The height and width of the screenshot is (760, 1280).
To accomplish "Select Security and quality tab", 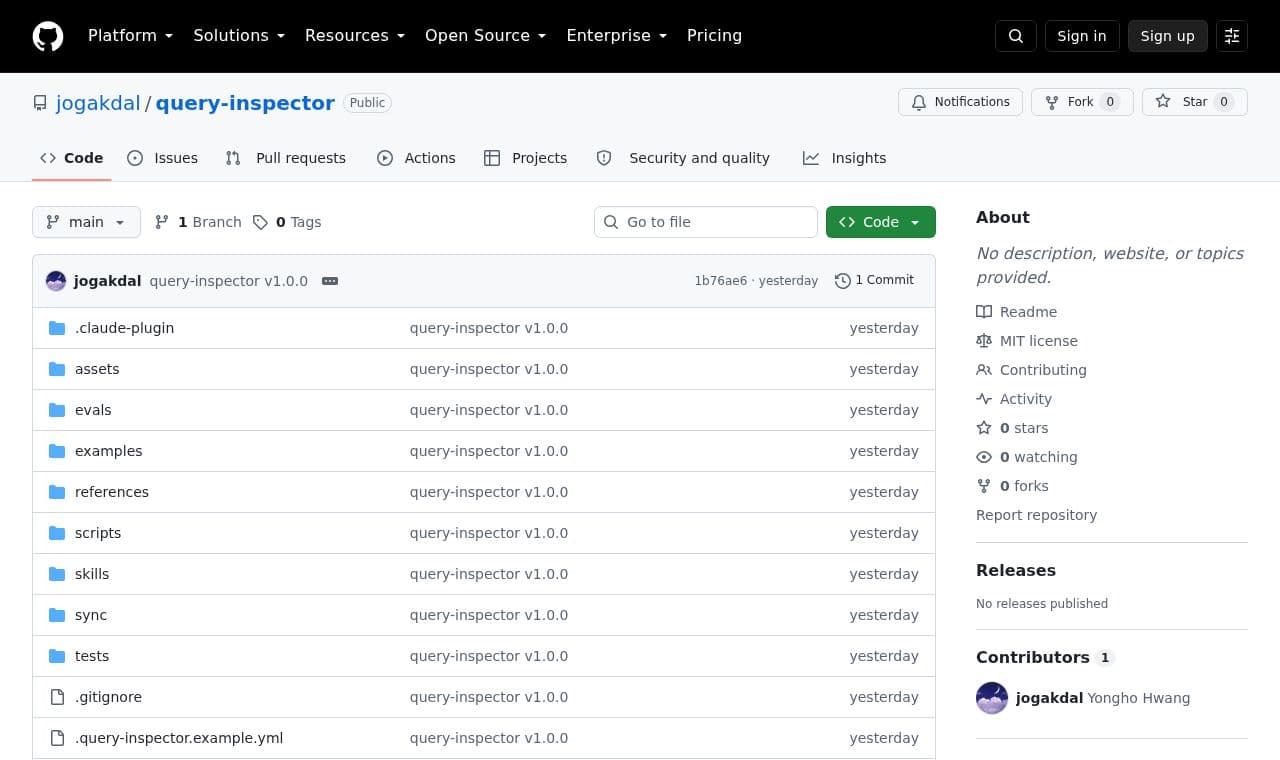I will [x=683, y=158].
